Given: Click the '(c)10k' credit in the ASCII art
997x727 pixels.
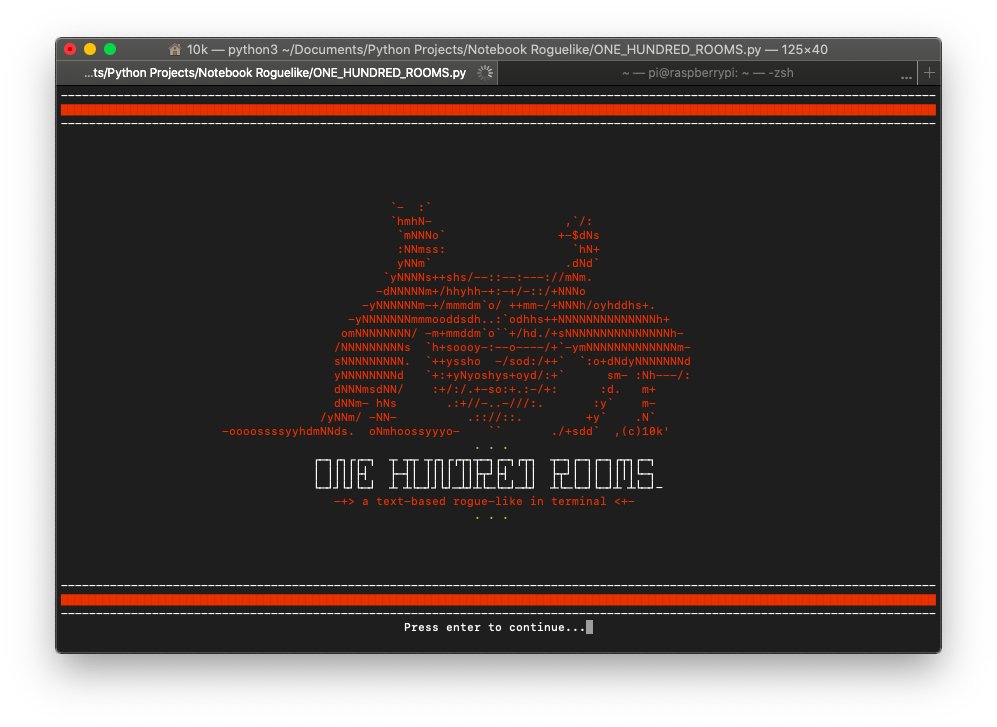Looking at the screenshot, I should coord(645,431).
